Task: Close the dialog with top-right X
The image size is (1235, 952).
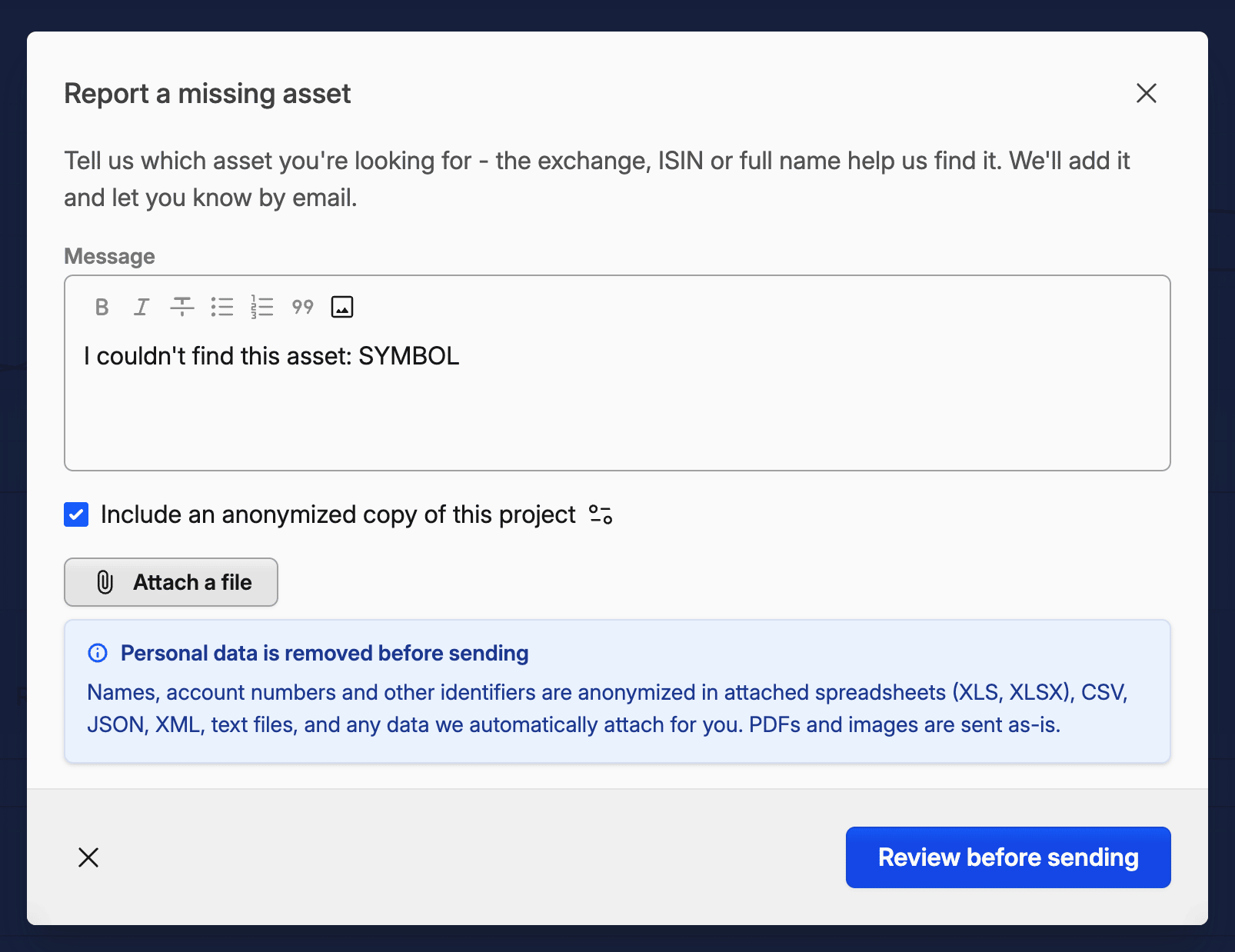Action: point(1147,93)
